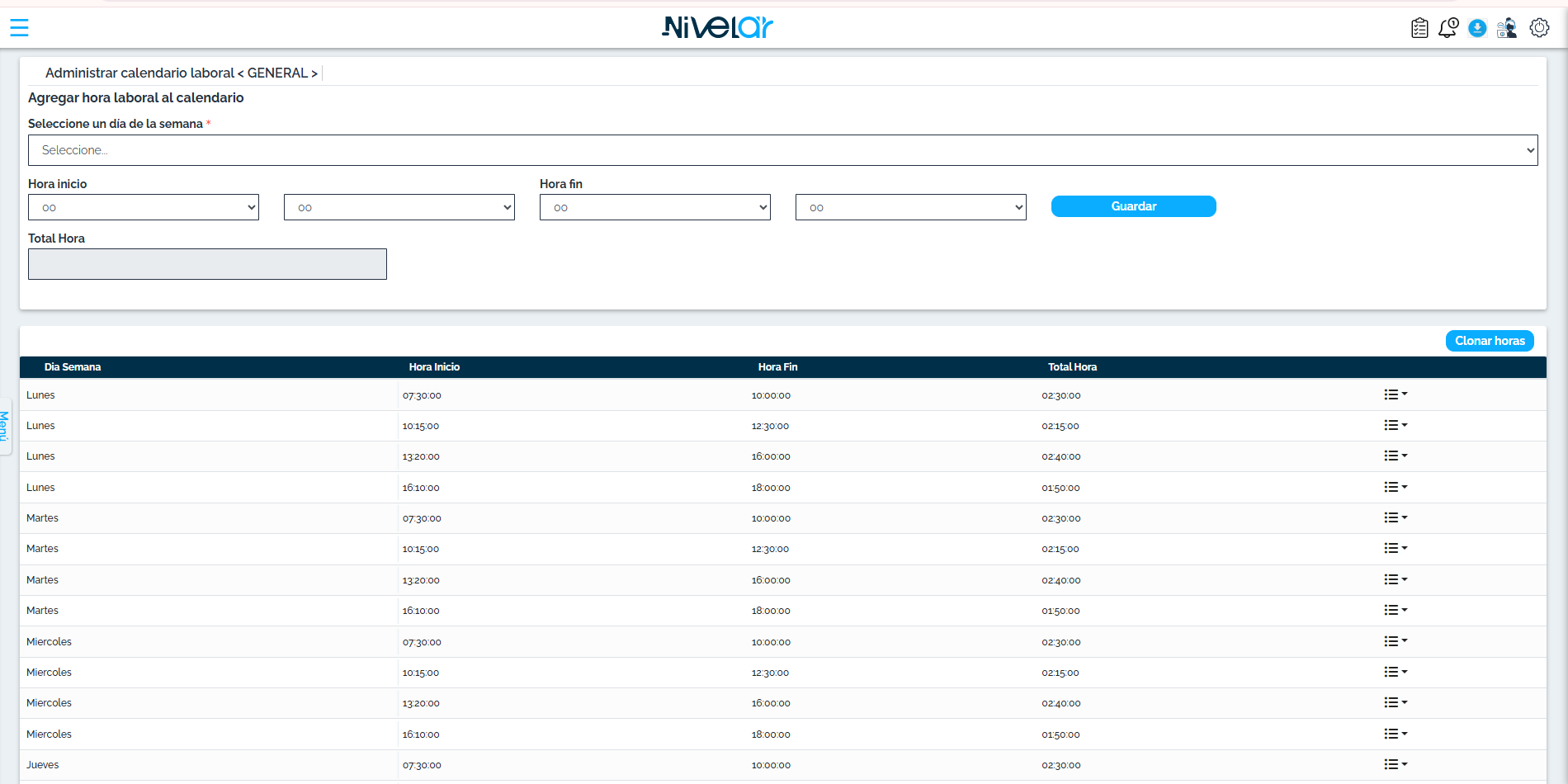The height and width of the screenshot is (784, 1568).
Task: Open the day of week Seleccione dropdown
Action: coord(783,150)
